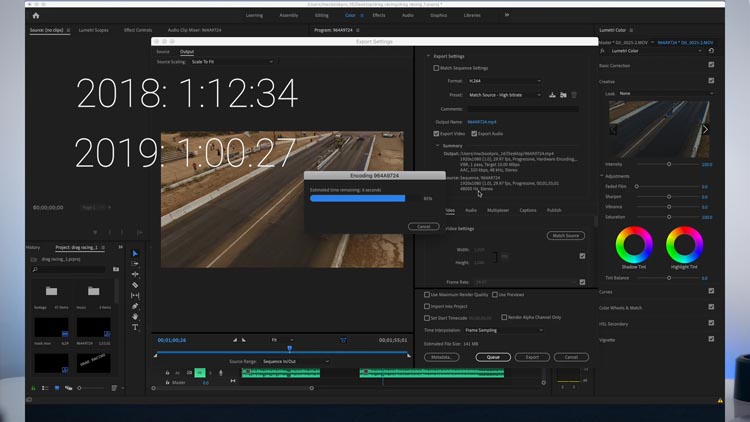Collapse the Adjustments section in Lumetri
Image resolution: width=750 pixels, height=422 pixels.
(x=602, y=176)
